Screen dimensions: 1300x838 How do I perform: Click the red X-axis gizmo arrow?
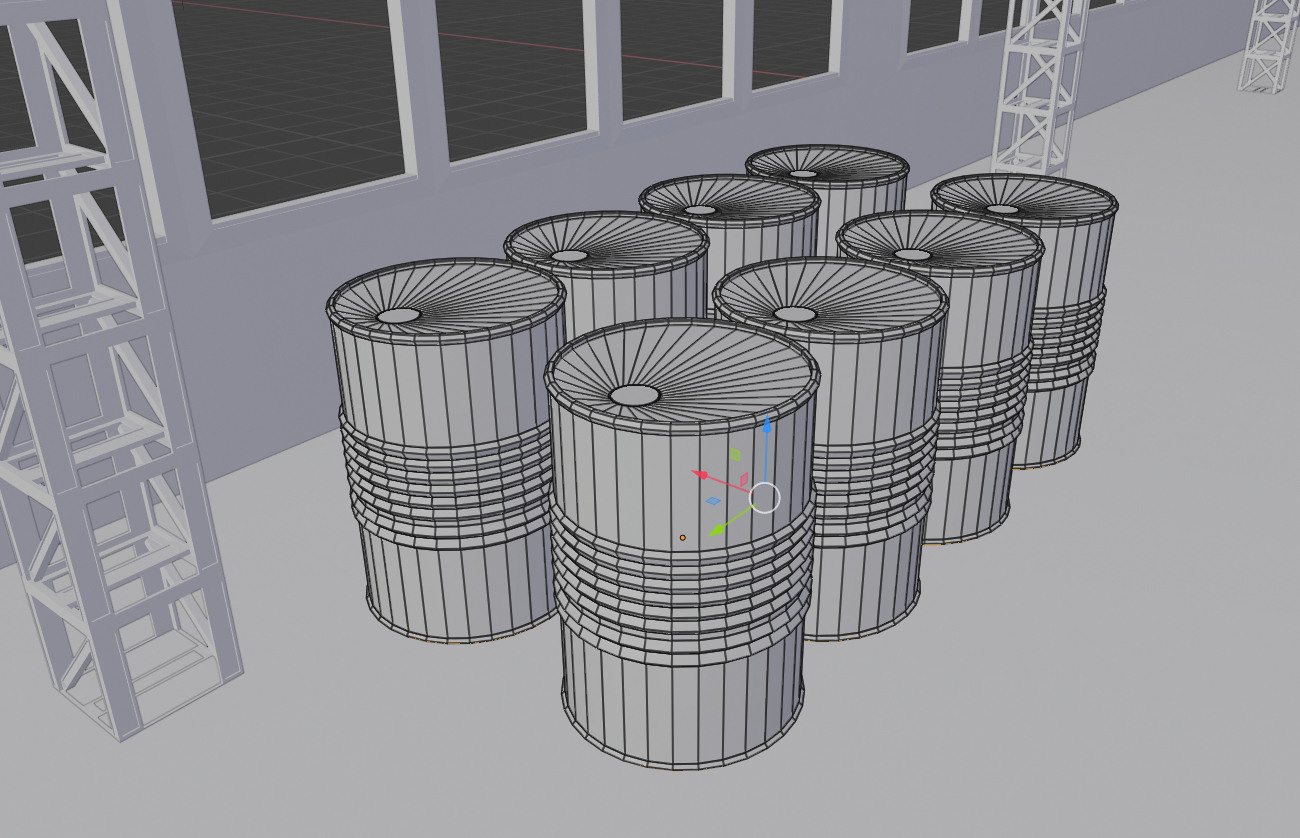click(702, 473)
